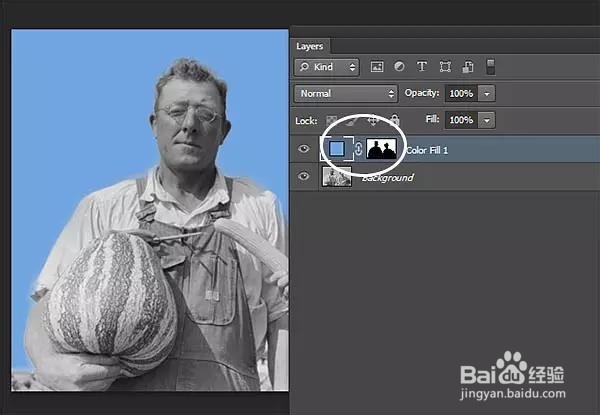
Task: Select the Background layer name
Action: 388,177
